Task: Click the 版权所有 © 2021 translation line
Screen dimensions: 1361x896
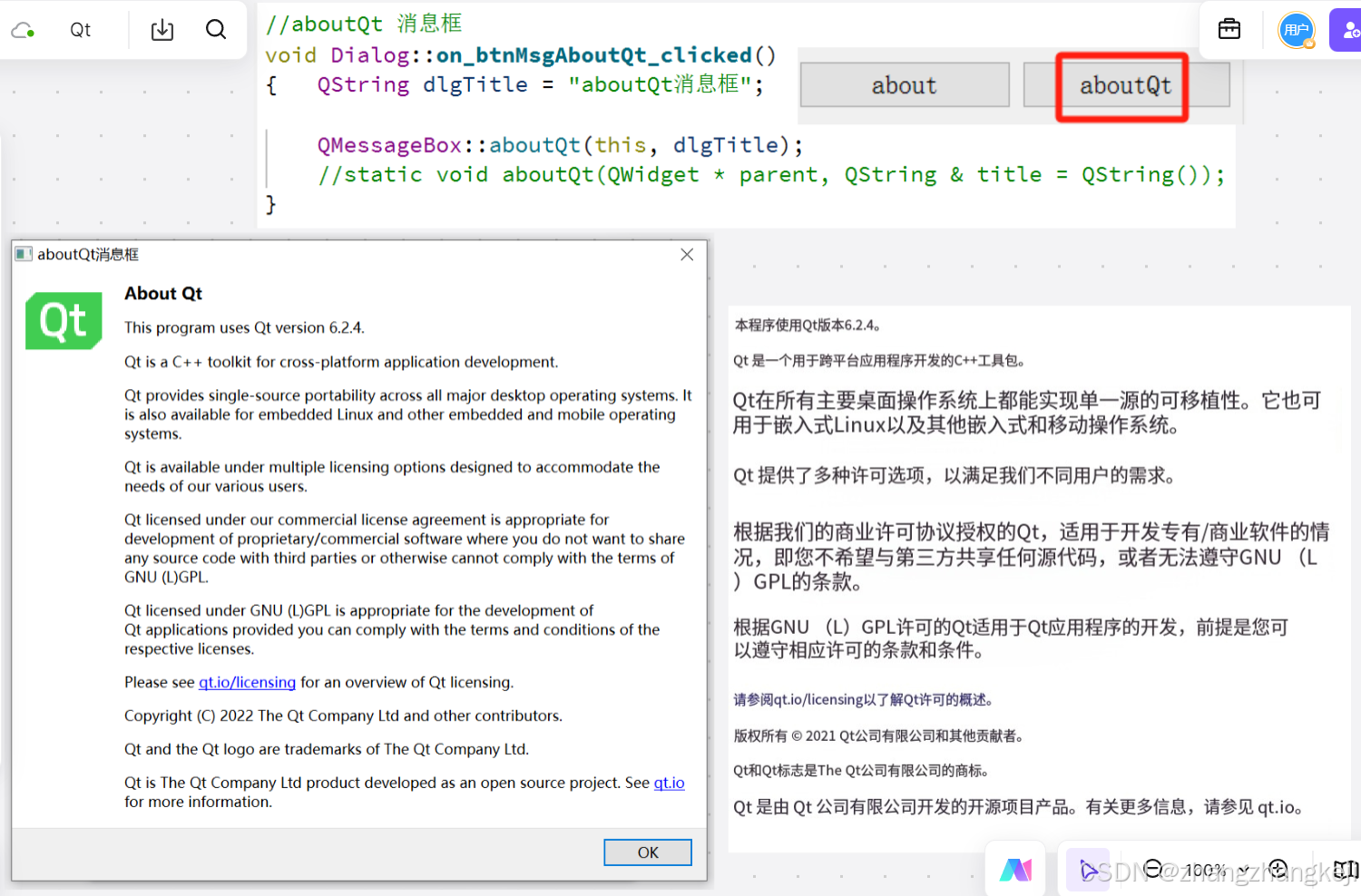Action: click(880, 735)
